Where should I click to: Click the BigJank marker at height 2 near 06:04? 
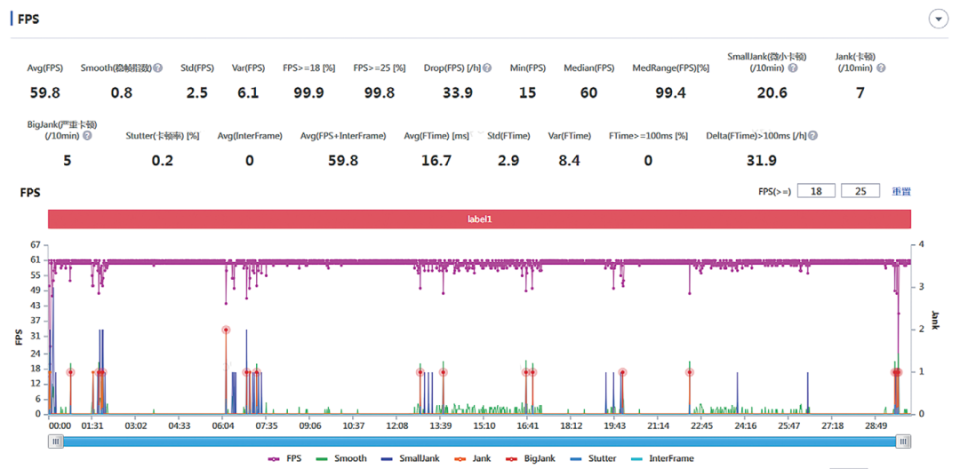click(x=226, y=330)
